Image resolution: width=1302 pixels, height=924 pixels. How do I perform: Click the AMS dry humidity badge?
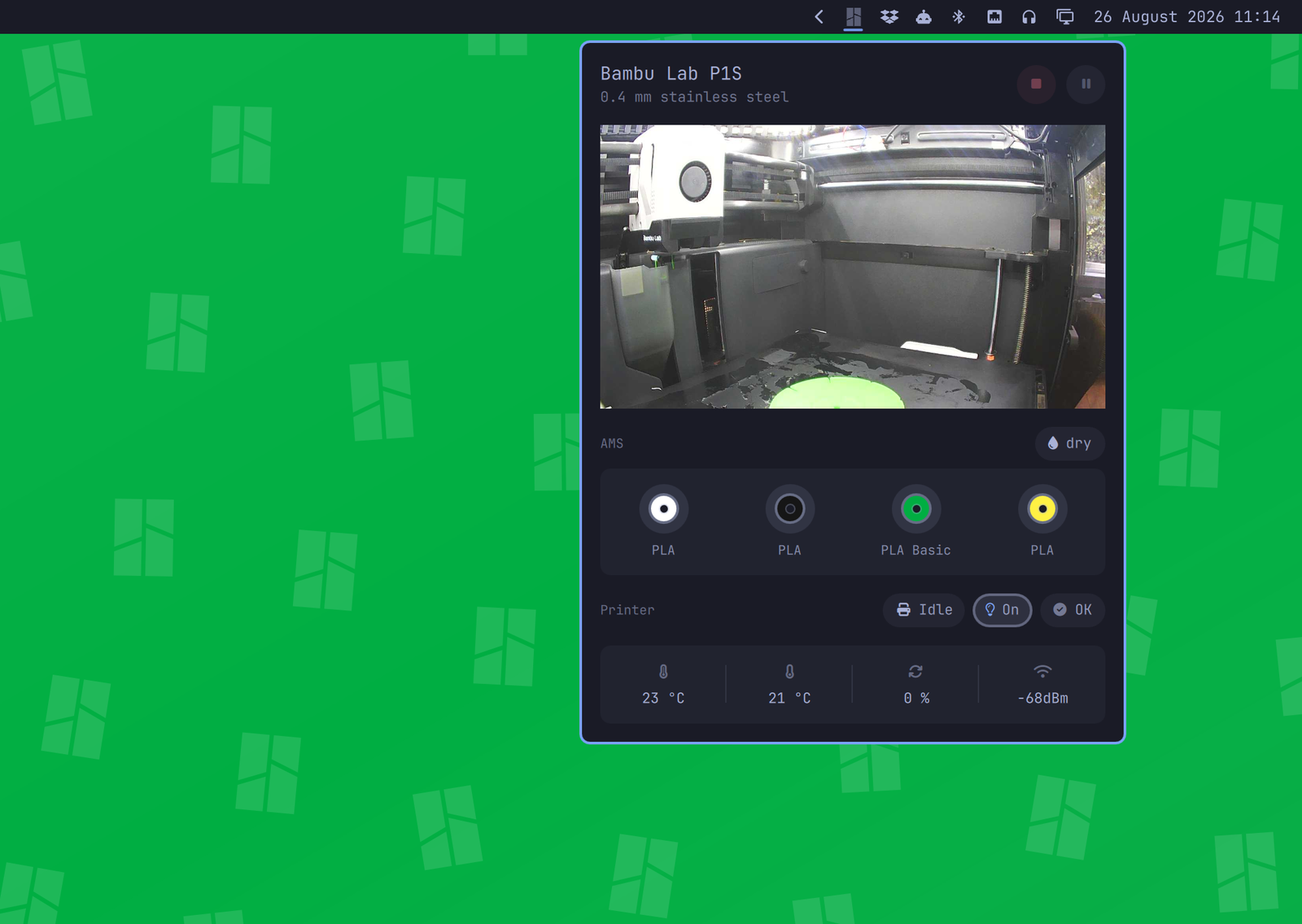[1069, 443]
